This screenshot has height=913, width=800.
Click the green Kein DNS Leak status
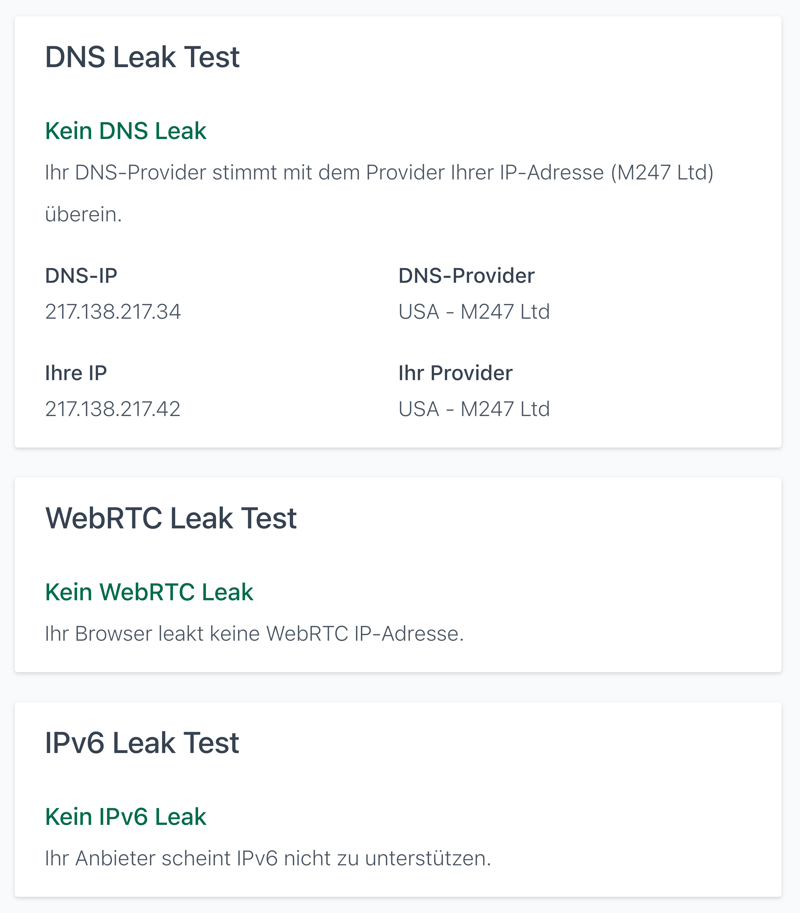126,131
